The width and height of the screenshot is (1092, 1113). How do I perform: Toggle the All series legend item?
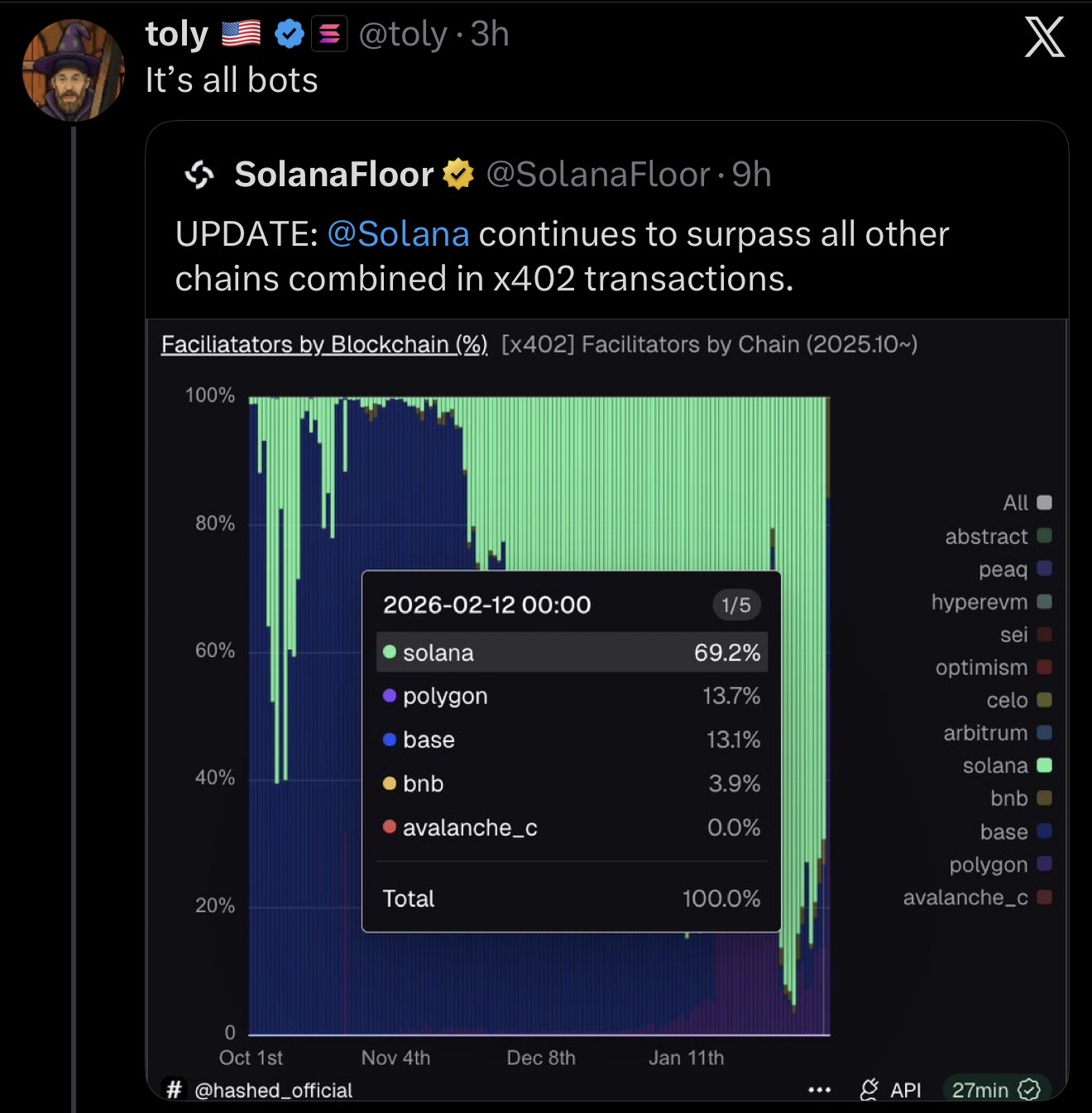click(1026, 502)
